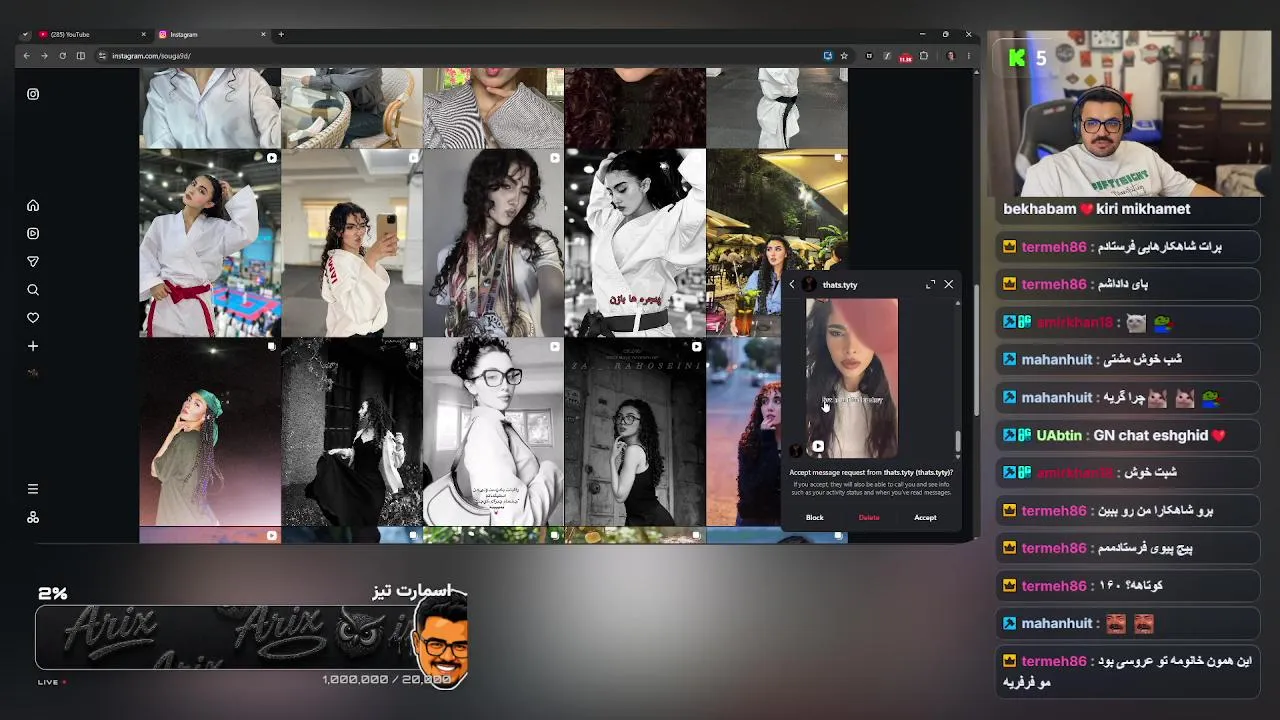Click the Kick logo in stream overlay
1280x720 pixels.
[1017, 58]
